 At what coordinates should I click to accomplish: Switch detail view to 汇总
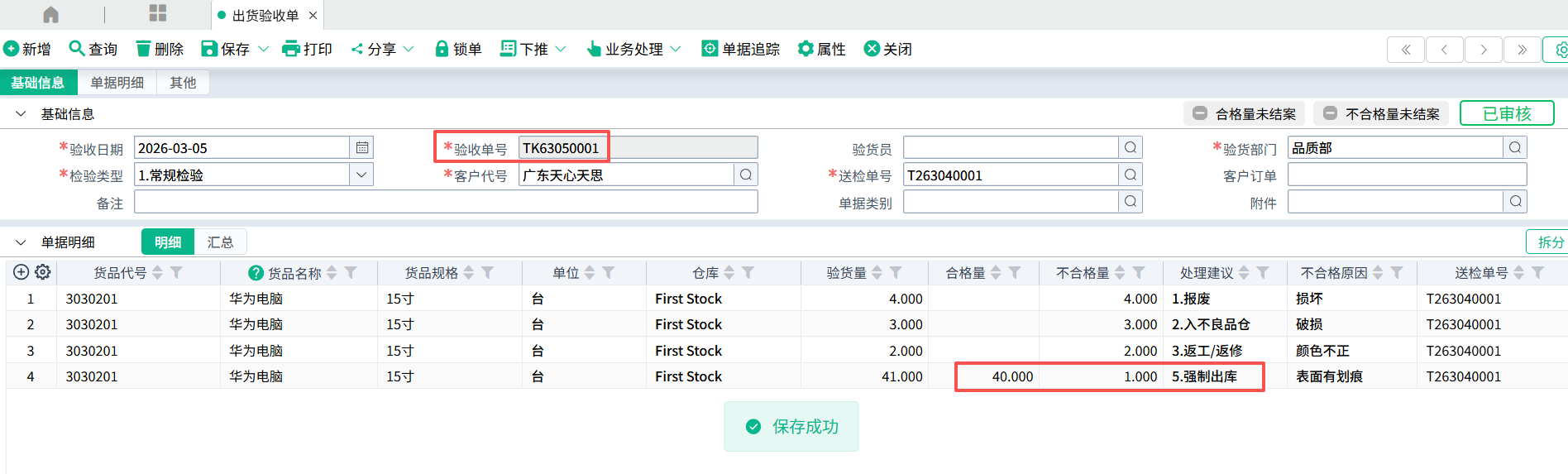(x=220, y=242)
